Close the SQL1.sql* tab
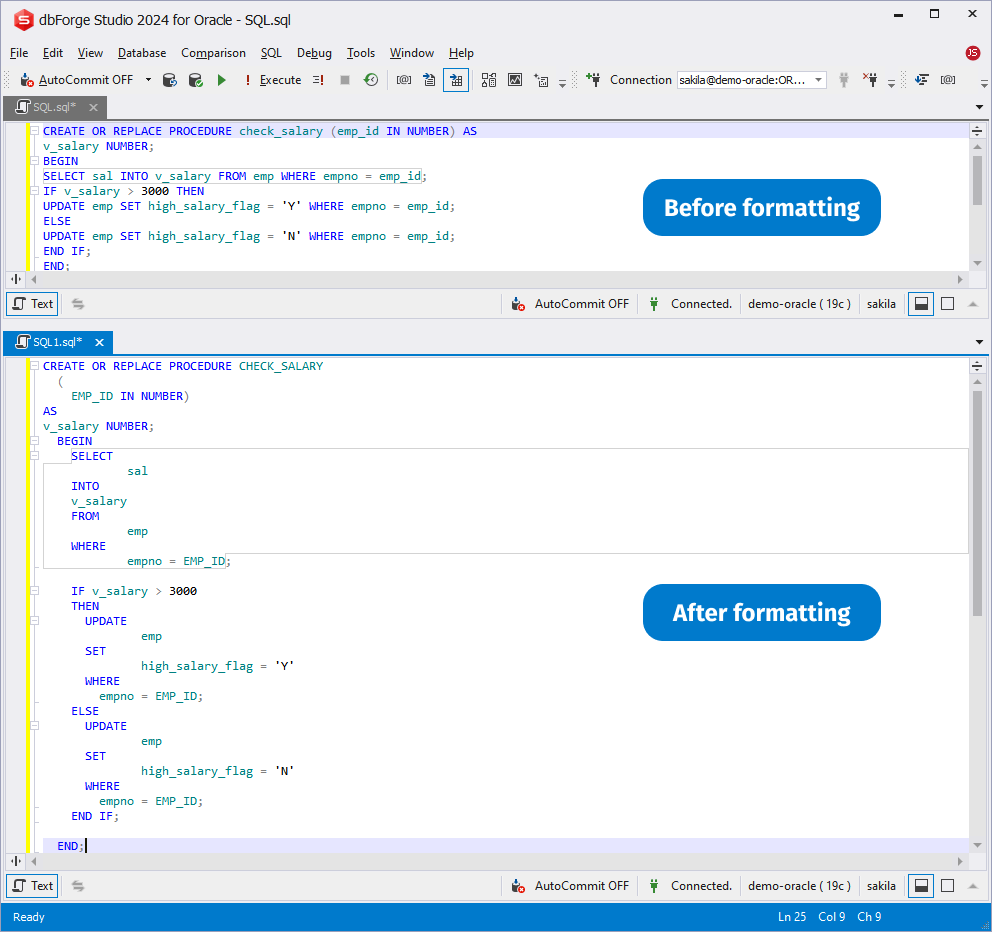The width and height of the screenshot is (992, 932). (99, 342)
